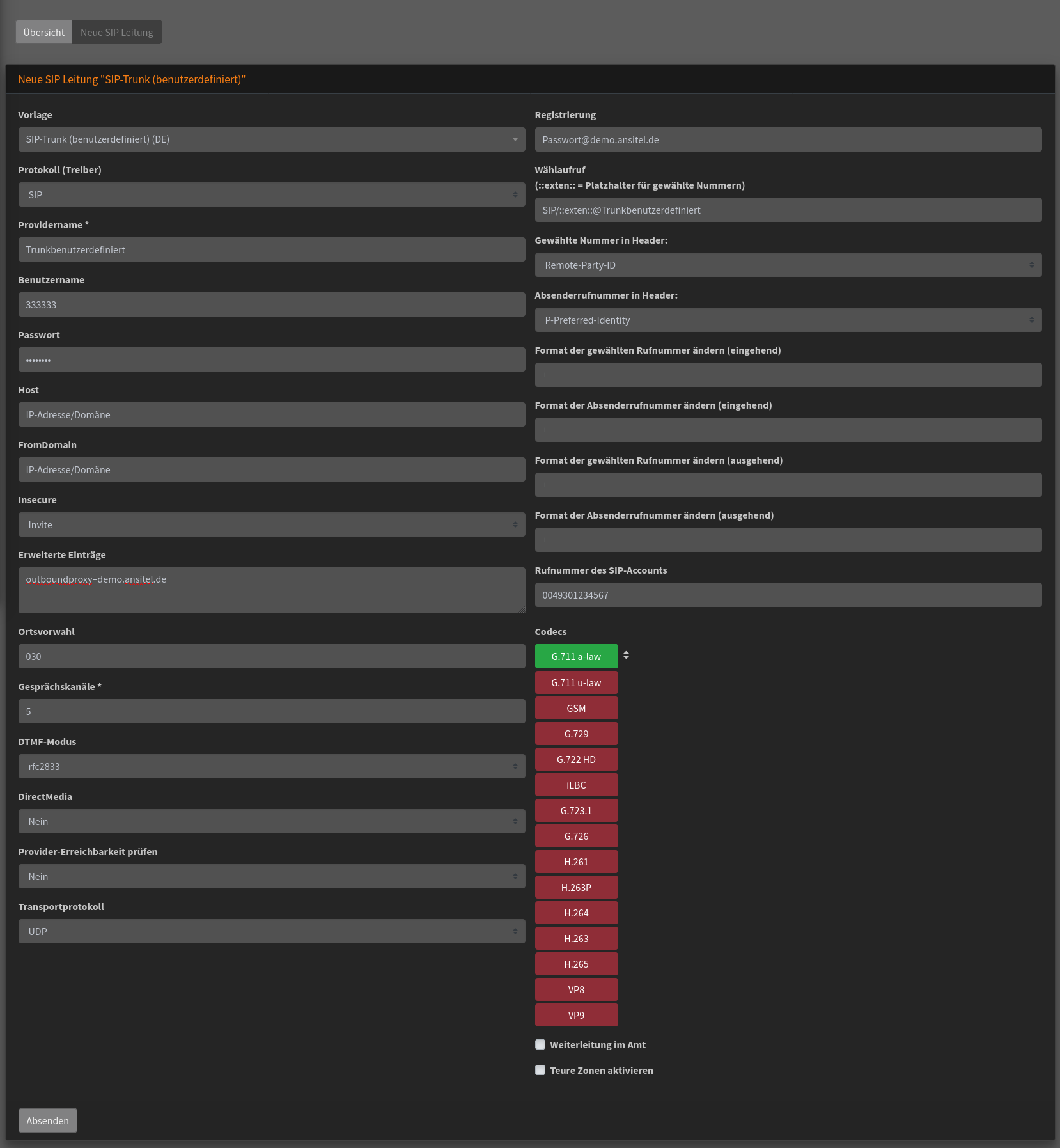Enable the G.722 HD codec
The width and height of the screenshot is (1060, 1148).
(x=576, y=759)
